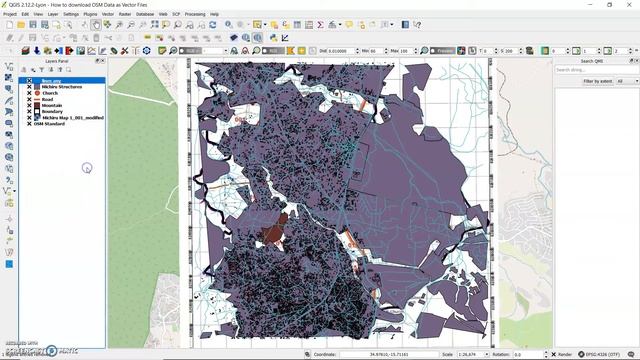Click the Search QMS string input field
Image resolution: width=640 pixels, height=360 pixels.
(596, 70)
